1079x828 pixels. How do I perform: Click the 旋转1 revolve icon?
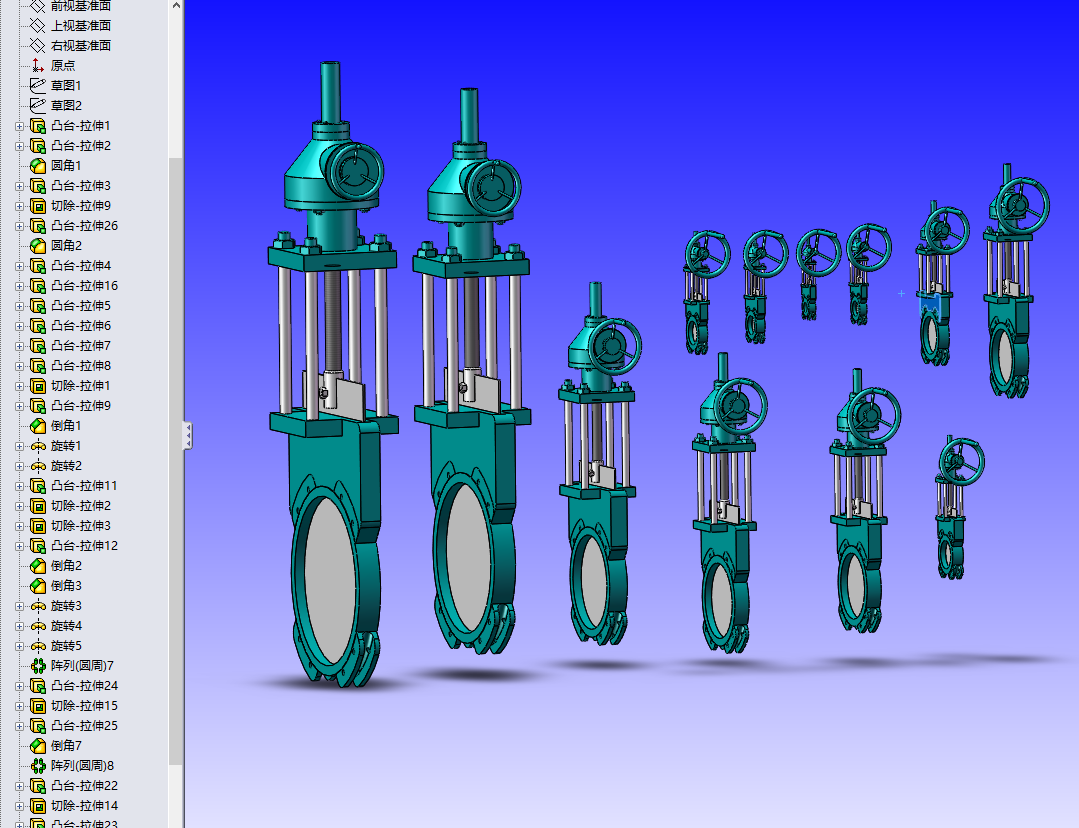click(x=38, y=446)
